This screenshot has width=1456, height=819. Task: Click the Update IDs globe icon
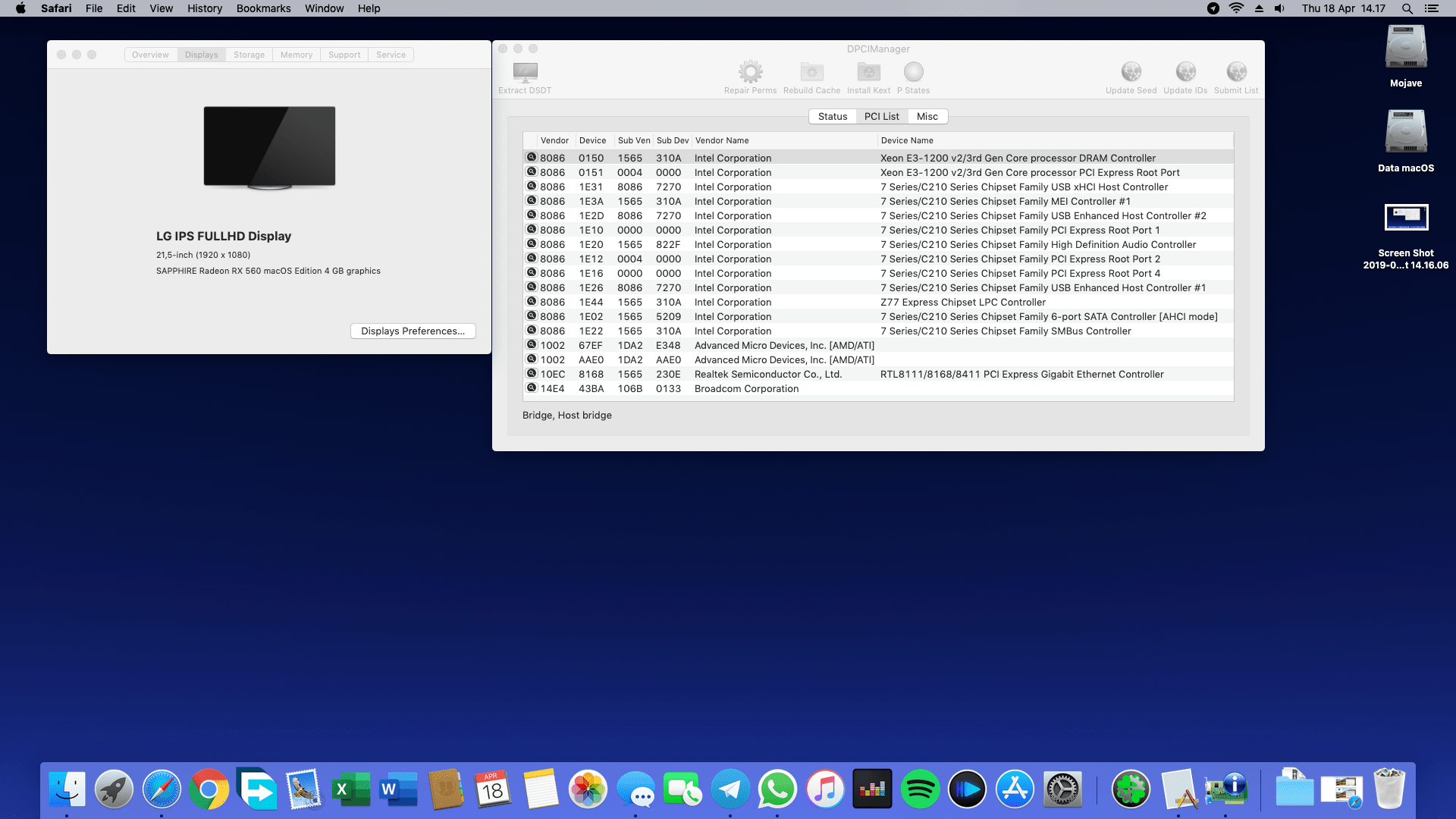[x=1185, y=73]
